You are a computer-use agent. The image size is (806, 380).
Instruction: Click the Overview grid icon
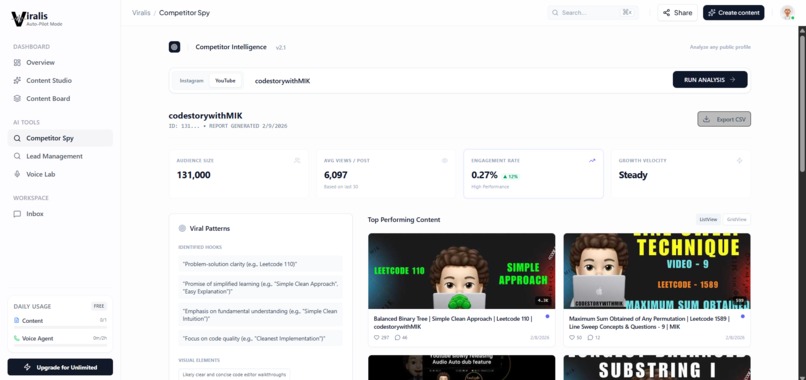[17, 62]
